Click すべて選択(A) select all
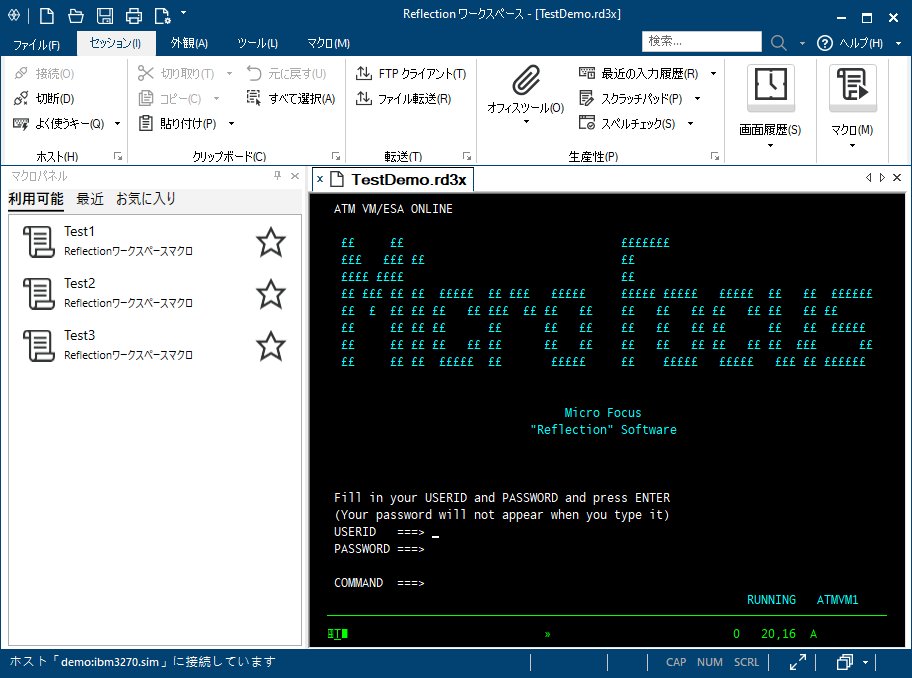Screen dimensions: 912x678 point(291,98)
